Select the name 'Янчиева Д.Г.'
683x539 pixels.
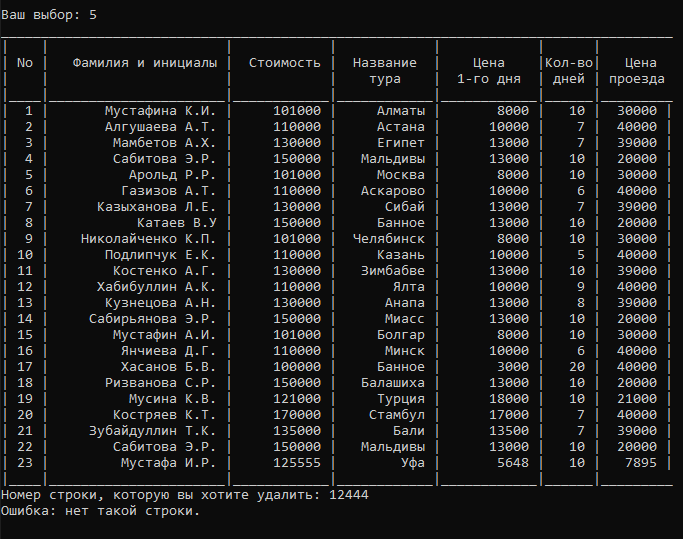[168, 351]
